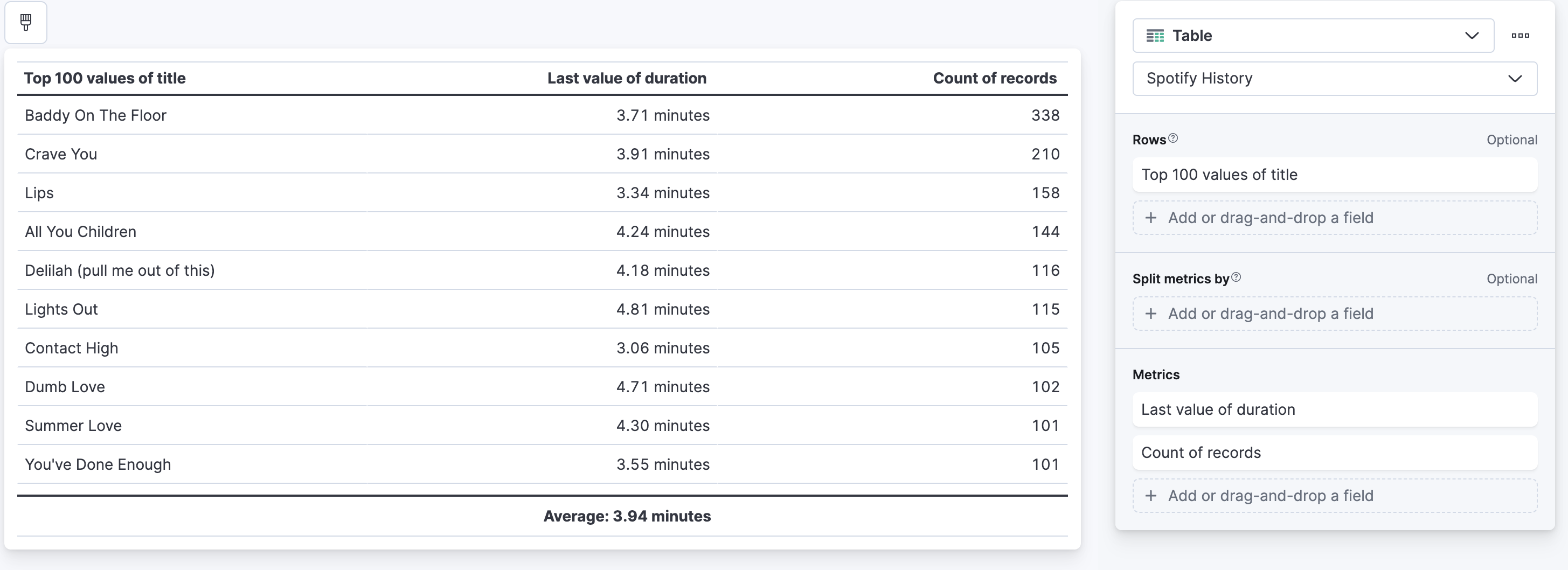Viewport: 1568px width, 570px height.
Task: Select the Count of records metric pill
Action: pyautogui.click(x=1334, y=452)
